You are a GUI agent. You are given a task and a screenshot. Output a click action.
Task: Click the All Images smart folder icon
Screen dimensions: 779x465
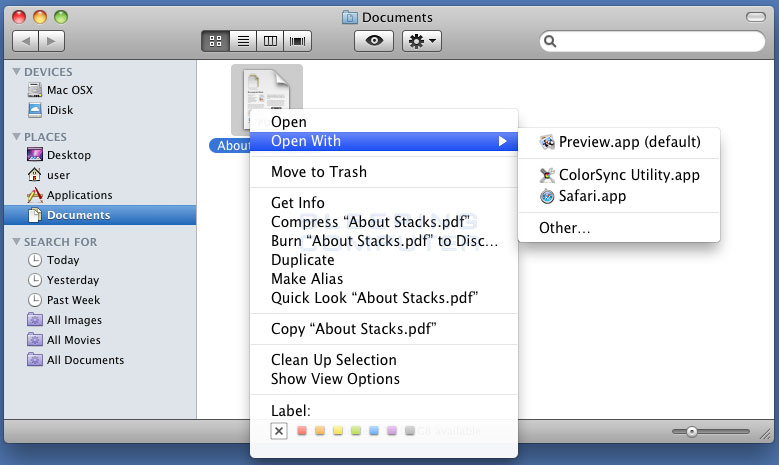[35, 319]
